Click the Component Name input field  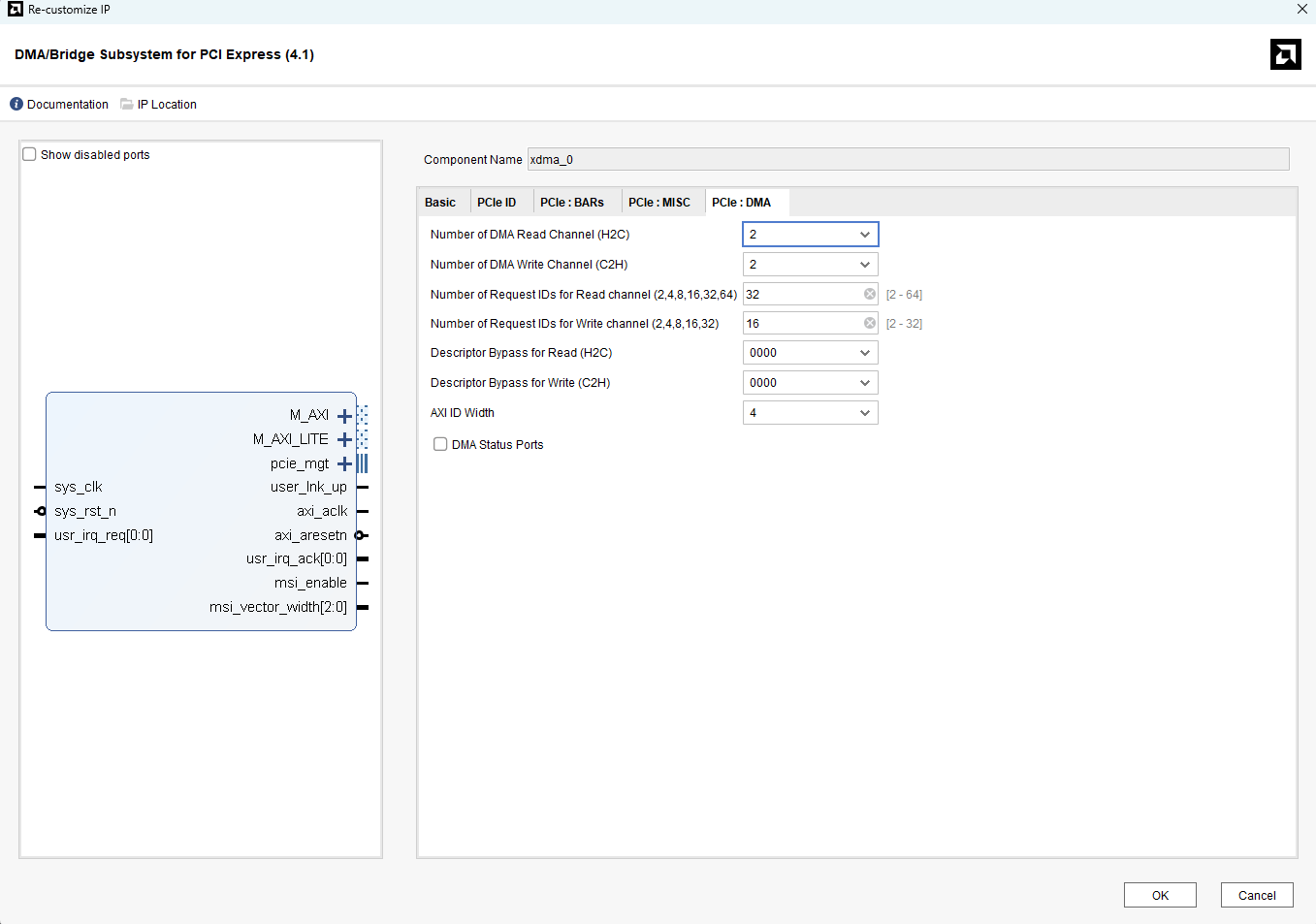(907, 160)
